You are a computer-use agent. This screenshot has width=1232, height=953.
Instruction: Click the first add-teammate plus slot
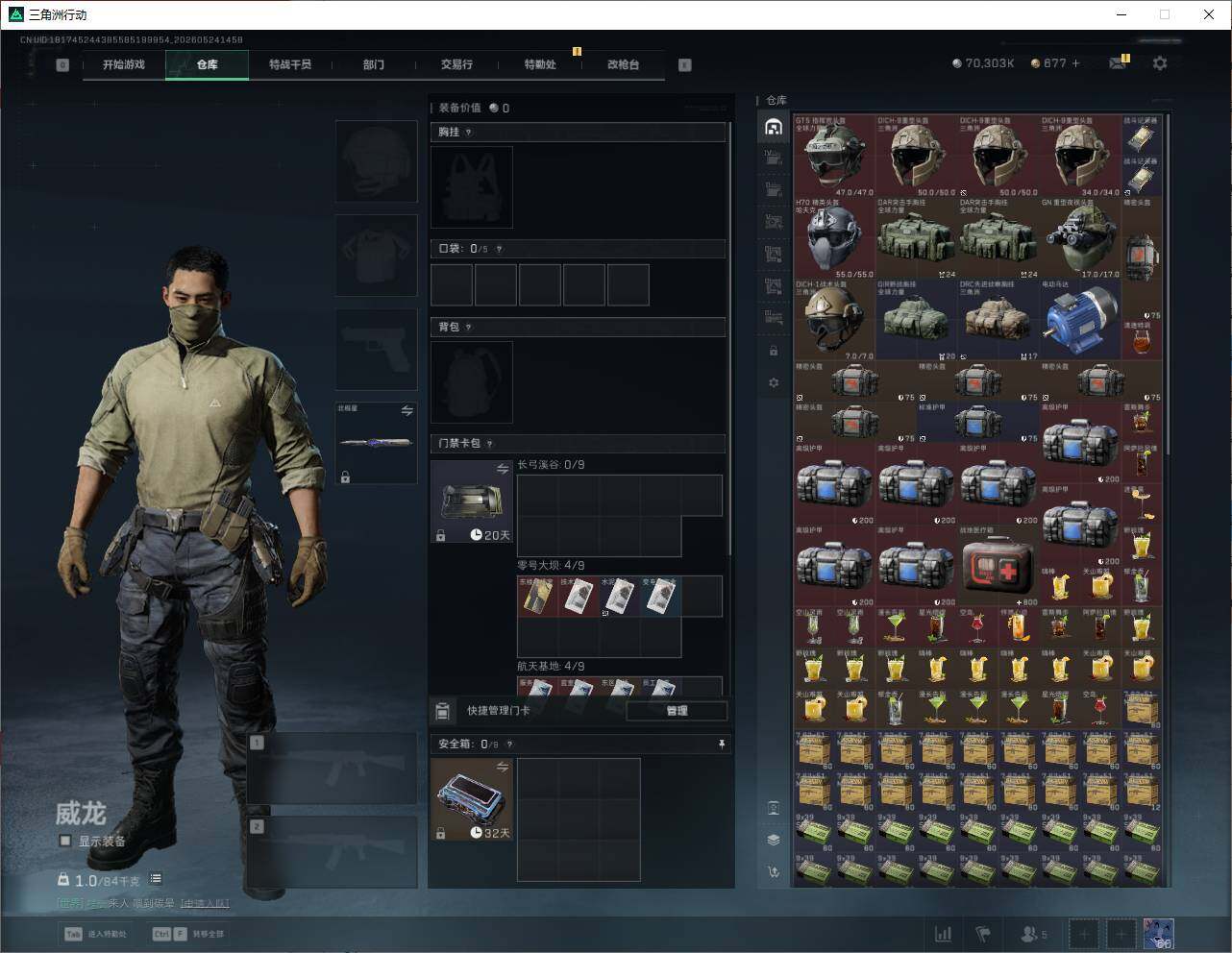[x=1084, y=934]
